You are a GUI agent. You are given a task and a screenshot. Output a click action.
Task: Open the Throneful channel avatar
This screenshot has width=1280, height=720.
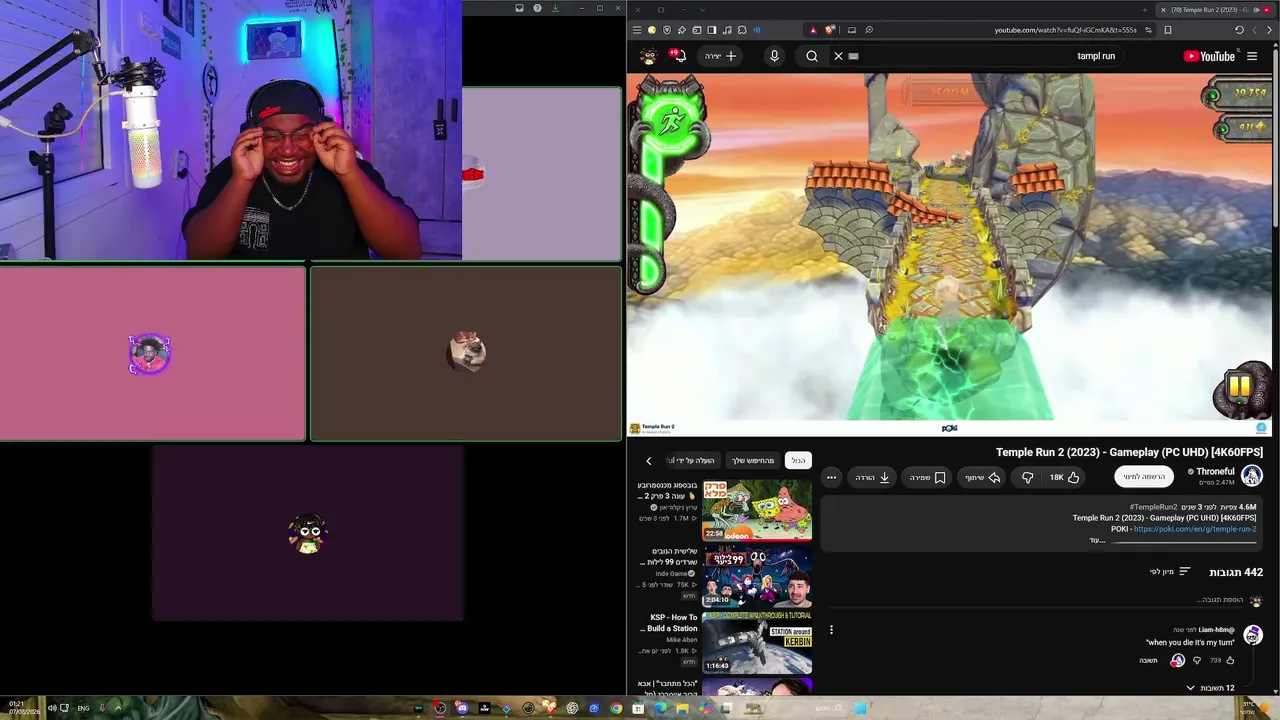[x=1252, y=476]
